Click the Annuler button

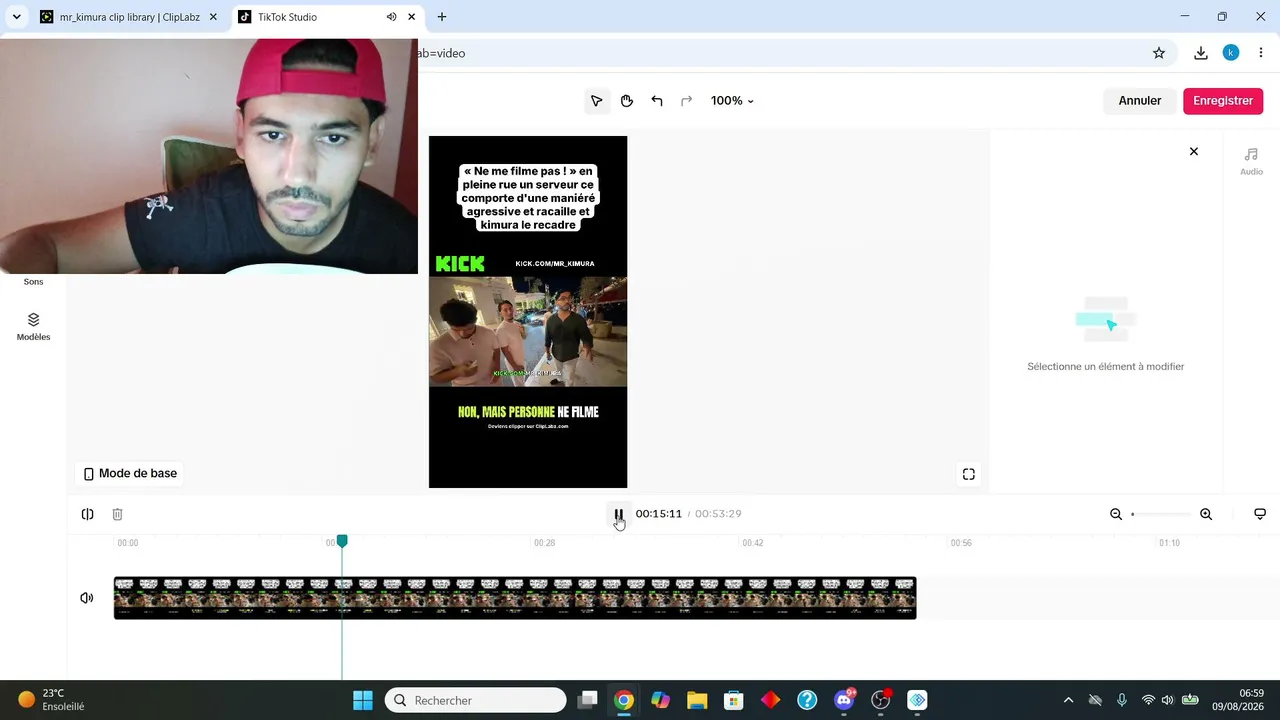(x=1140, y=101)
